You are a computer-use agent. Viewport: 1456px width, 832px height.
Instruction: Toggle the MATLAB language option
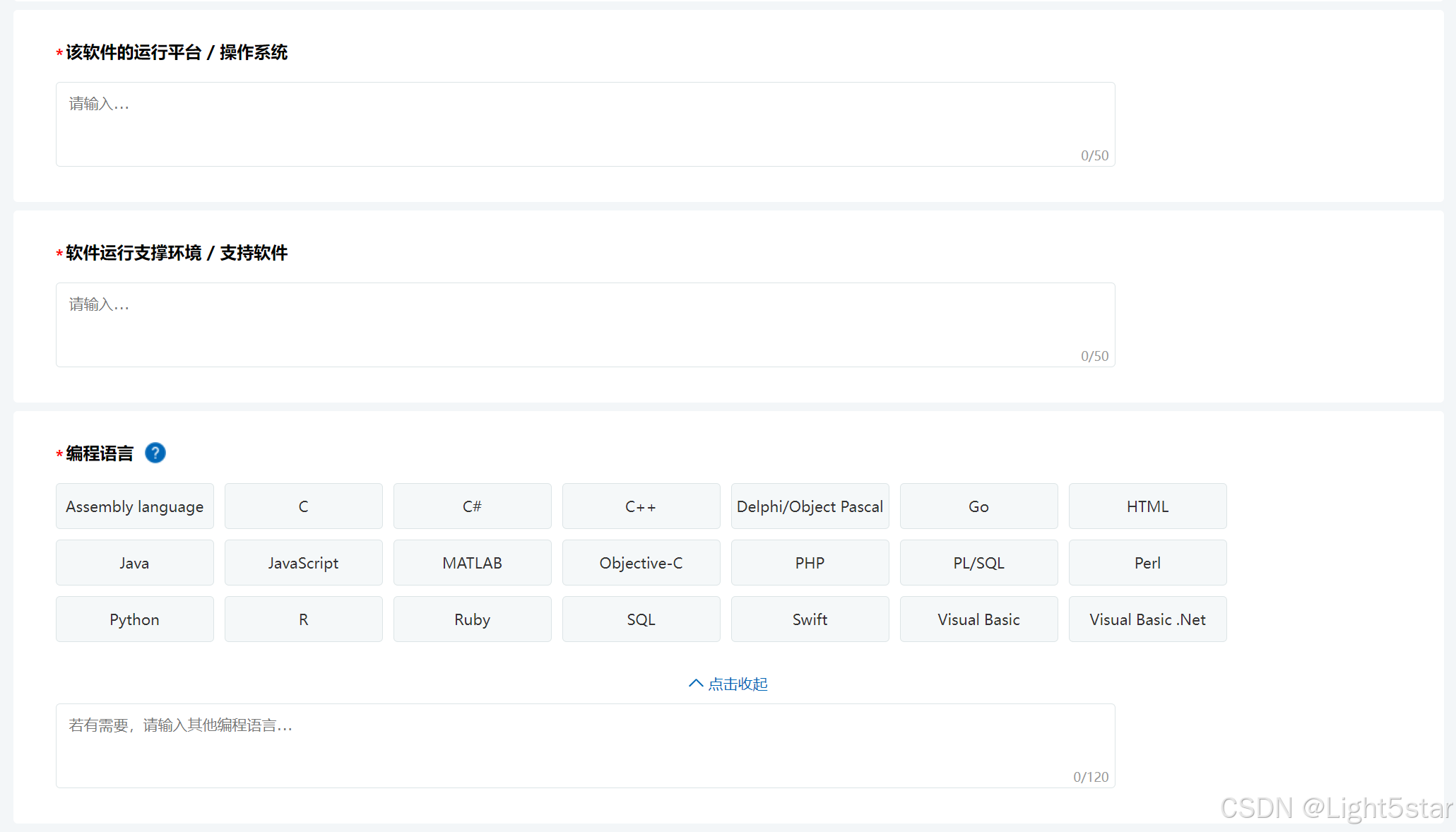pyautogui.click(x=472, y=563)
